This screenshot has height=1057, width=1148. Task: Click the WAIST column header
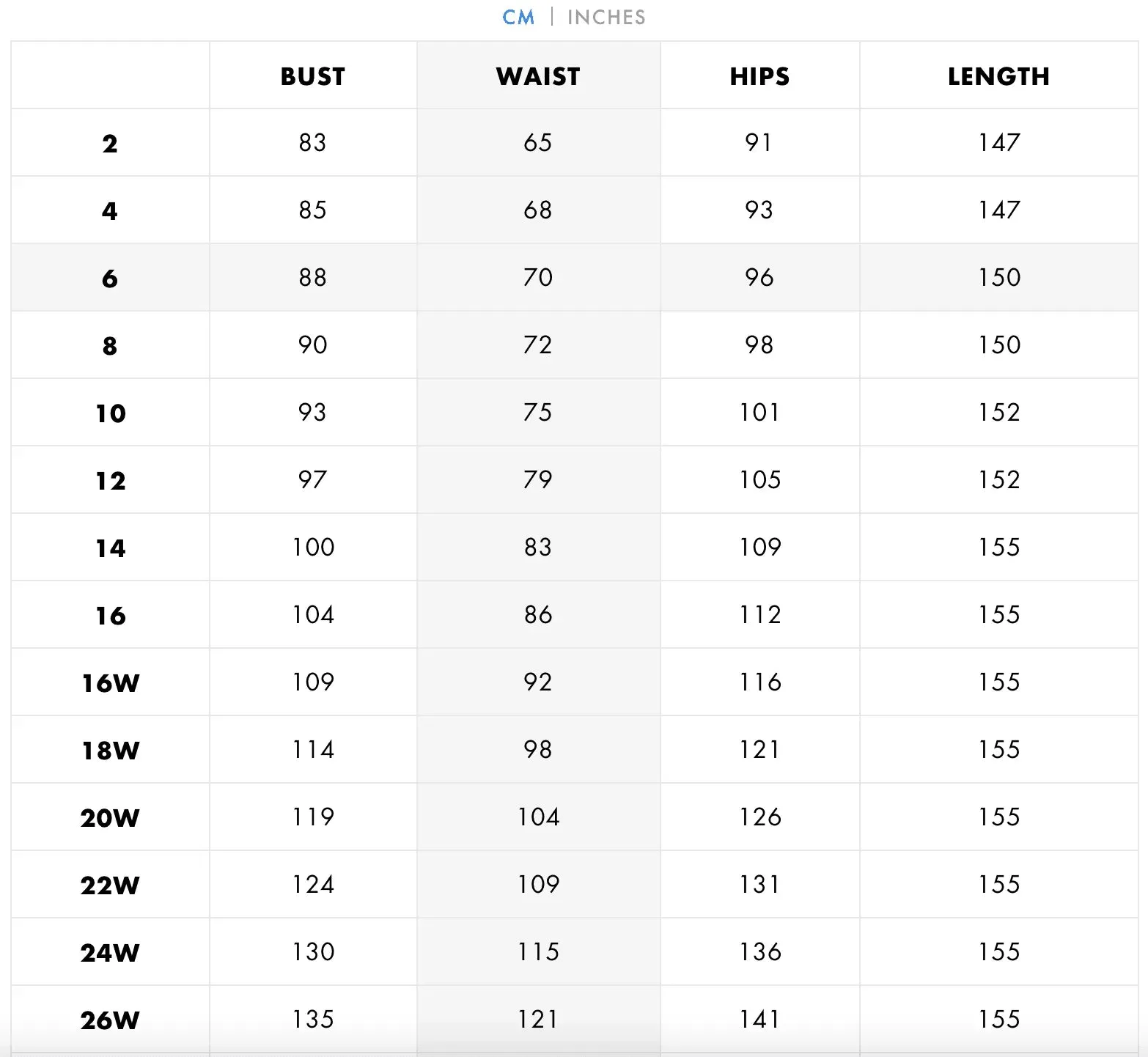[x=538, y=76]
